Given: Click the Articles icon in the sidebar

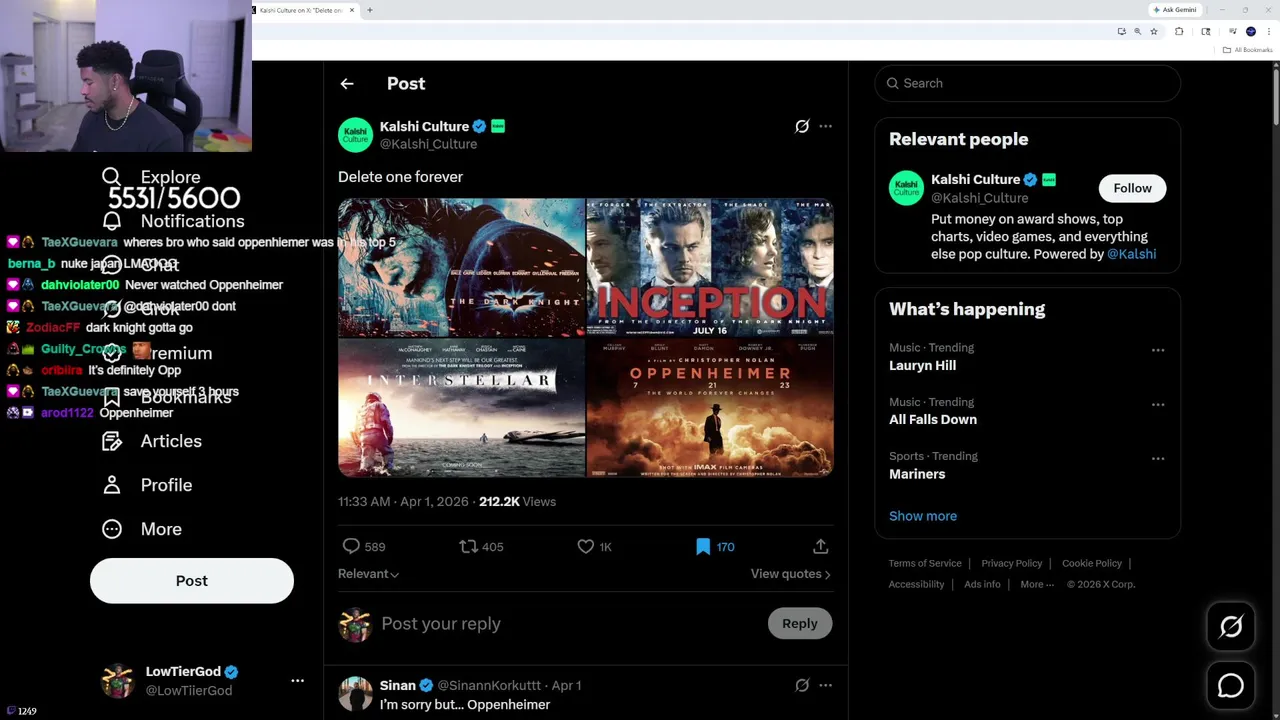Looking at the screenshot, I should [x=112, y=441].
